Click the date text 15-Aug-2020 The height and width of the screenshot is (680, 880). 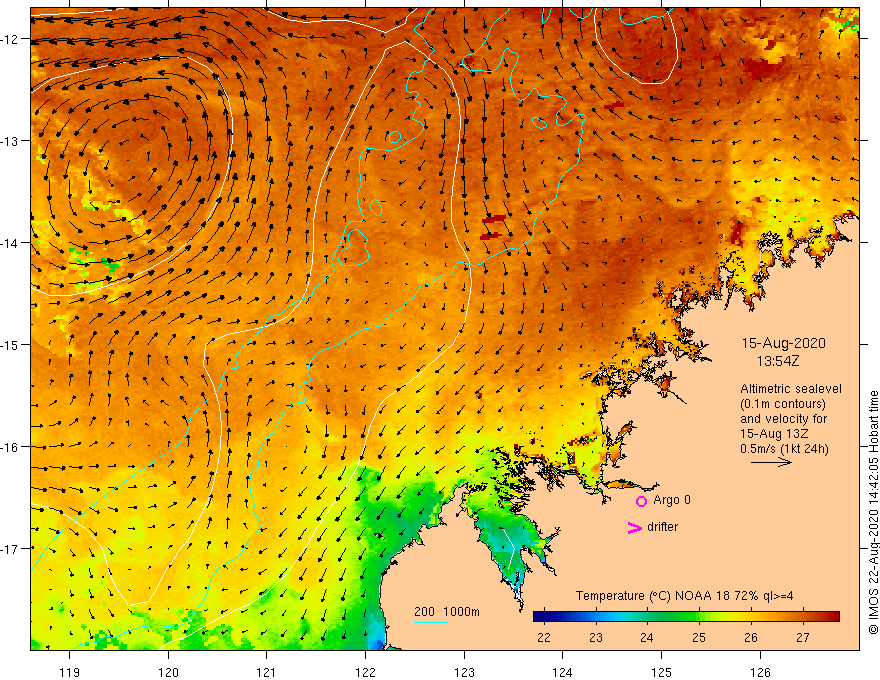(783, 343)
